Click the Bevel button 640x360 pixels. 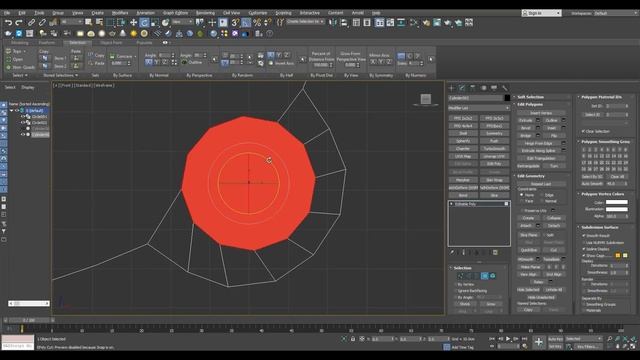point(525,128)
